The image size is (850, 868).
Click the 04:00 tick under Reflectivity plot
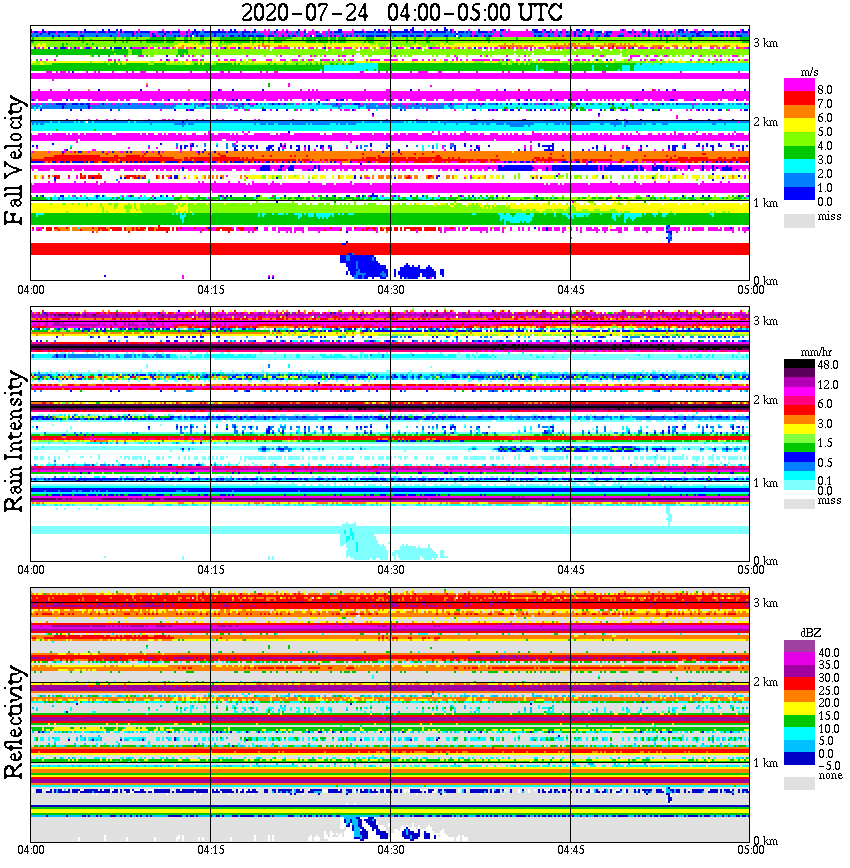pos(31,850)
